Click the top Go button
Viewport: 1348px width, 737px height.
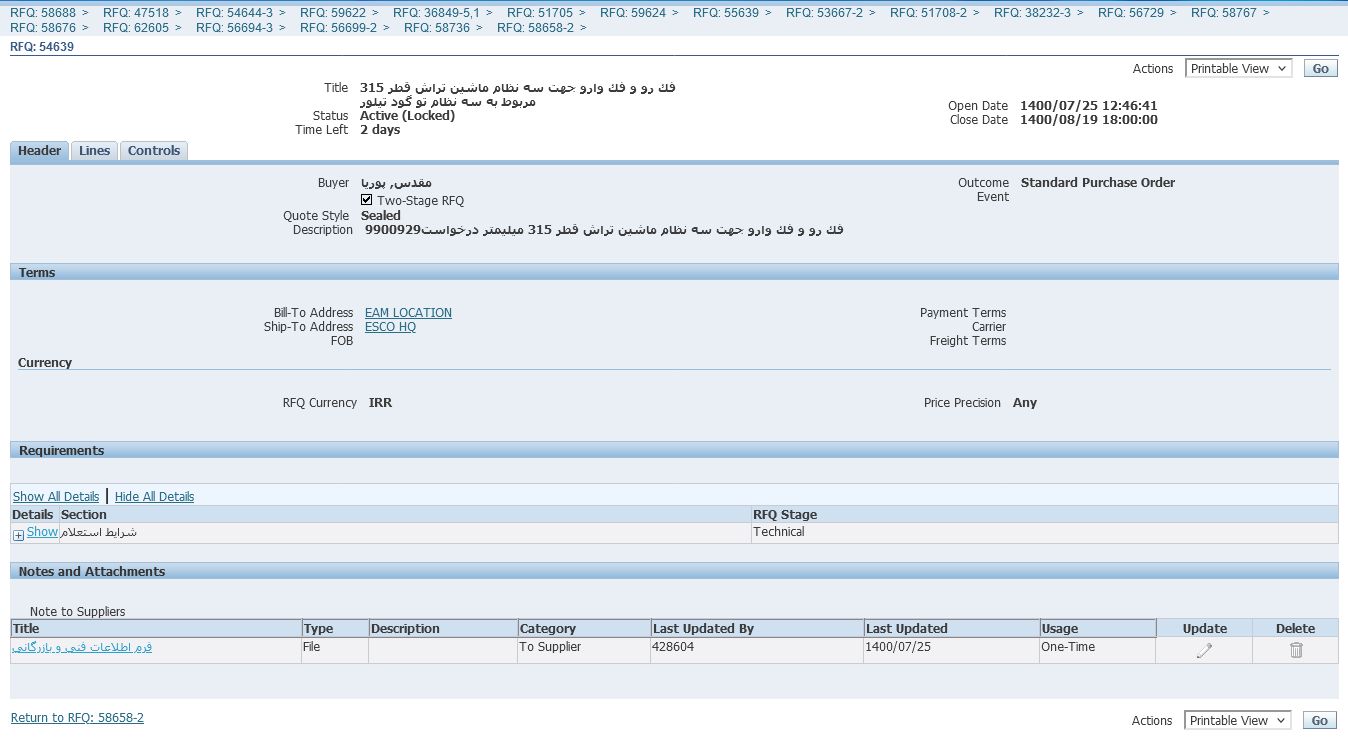click(x=1321, y=69)
